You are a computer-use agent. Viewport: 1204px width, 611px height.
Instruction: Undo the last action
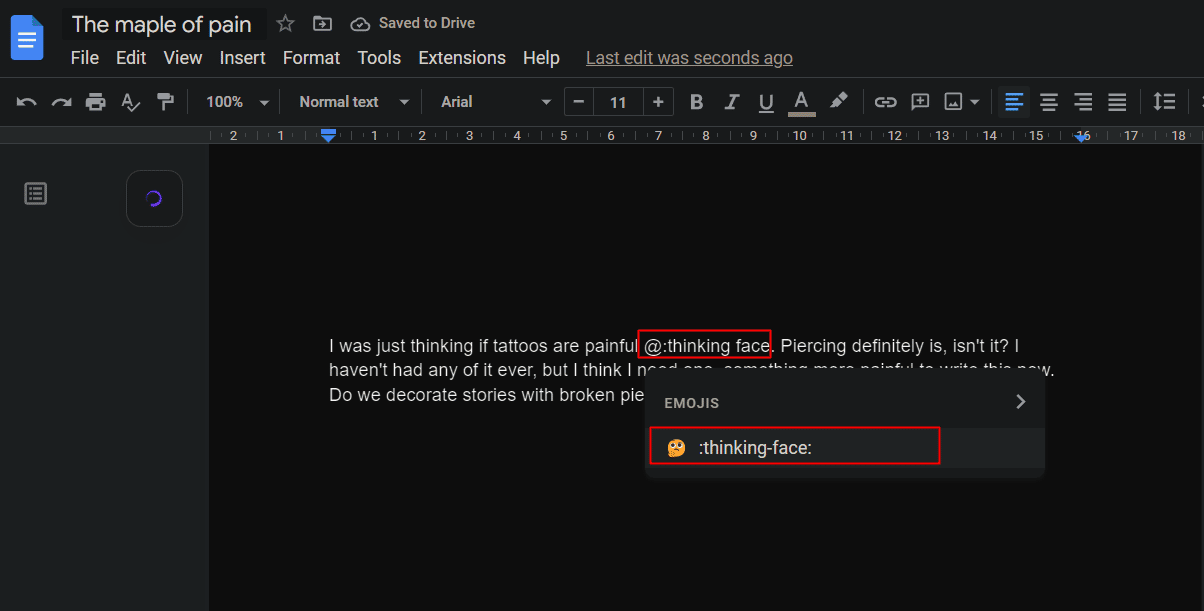[x=27, y=102]
